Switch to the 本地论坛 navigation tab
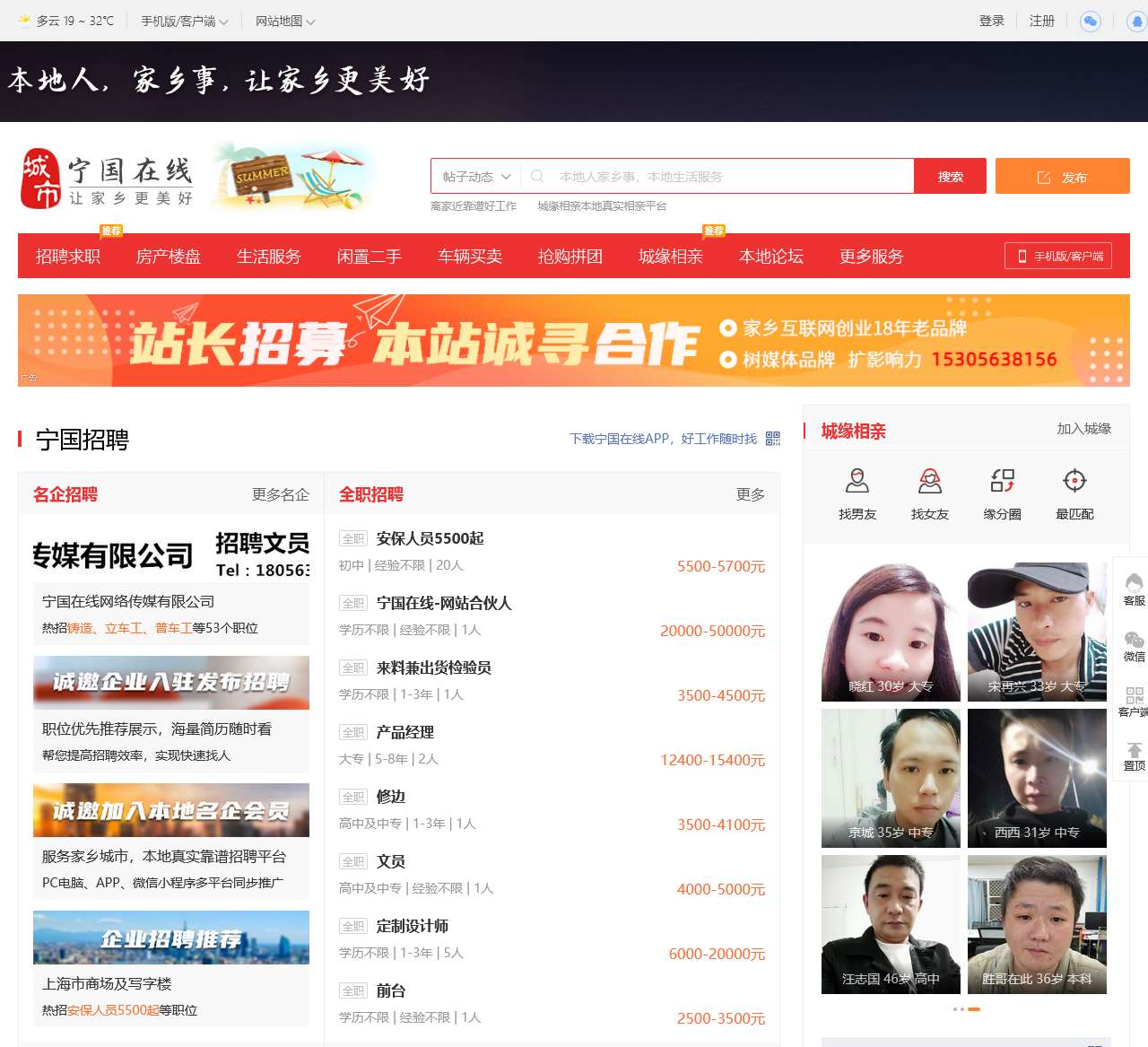The height and width of the screenshot is (1047, 1148). pos(771,257)
